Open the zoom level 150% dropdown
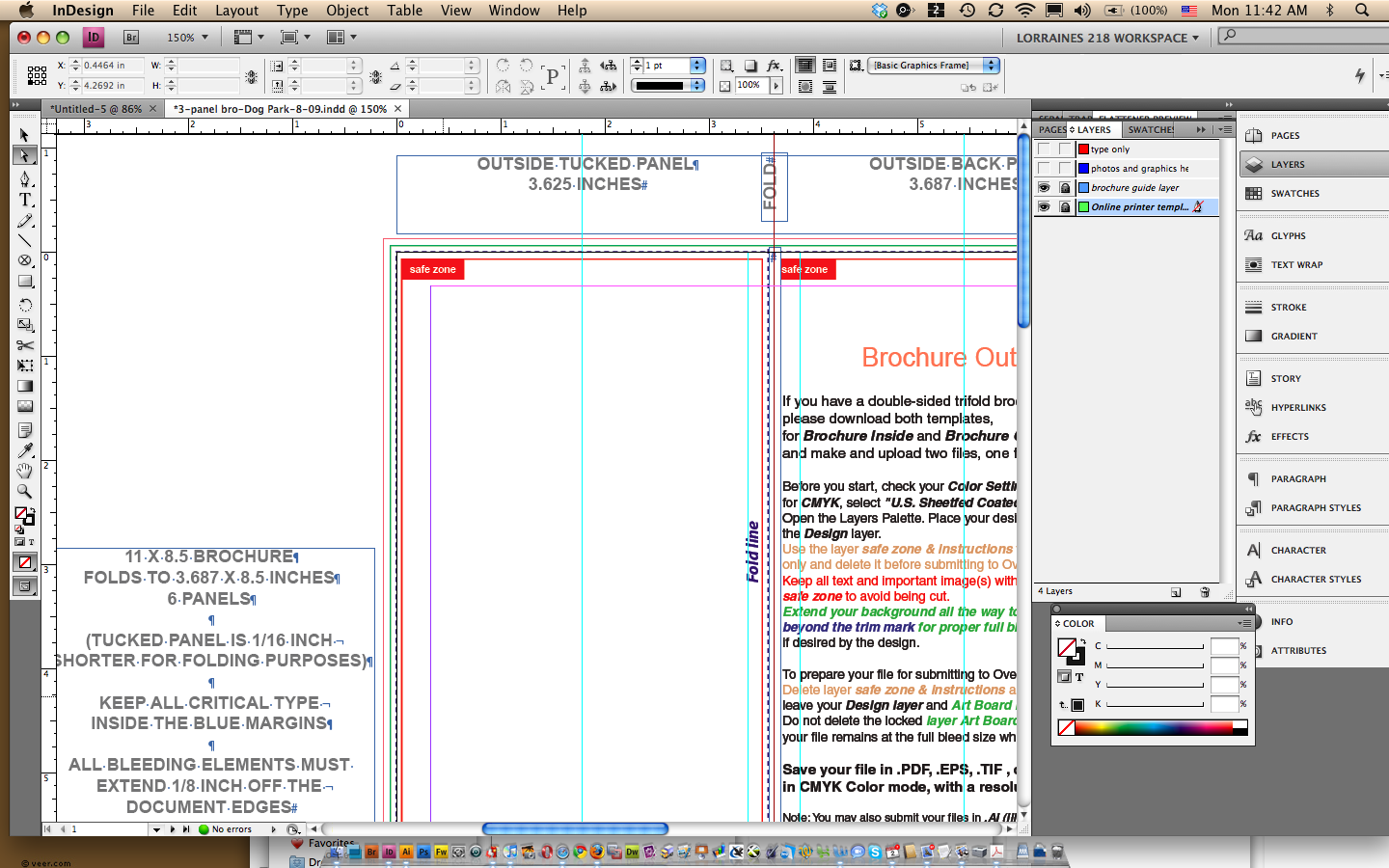 [186, 38]
